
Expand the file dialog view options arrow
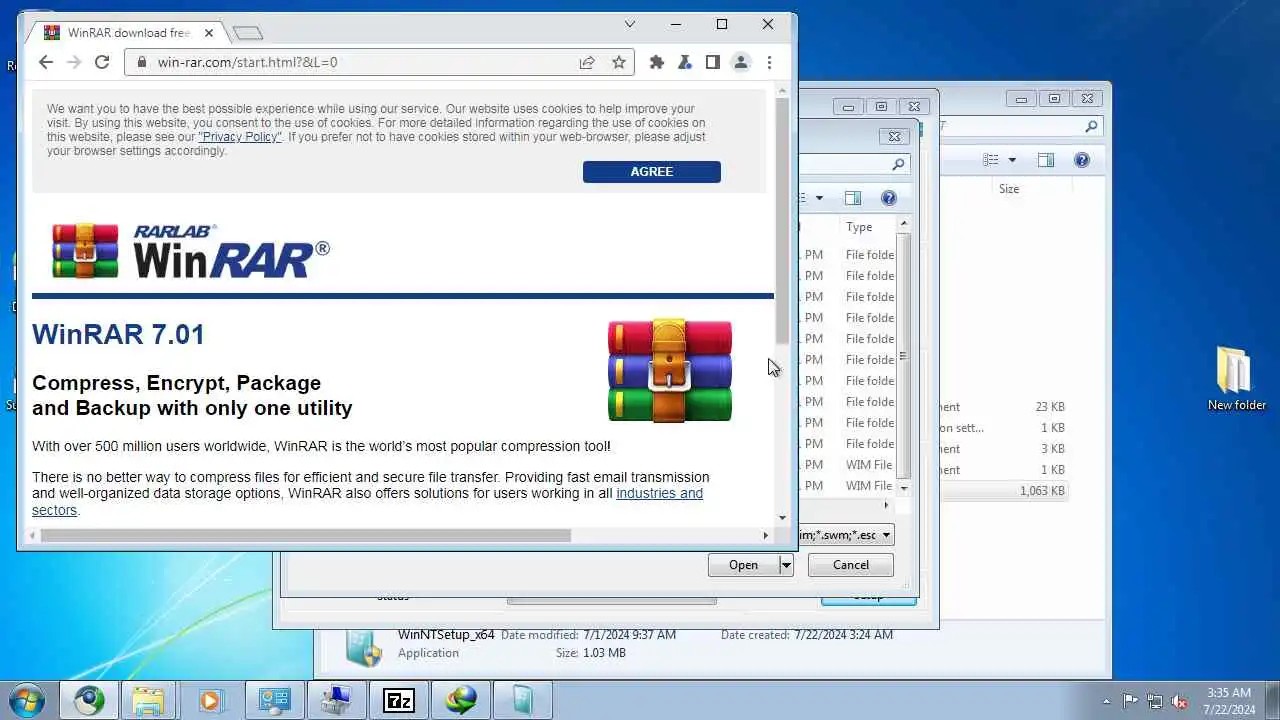[819, 198]
